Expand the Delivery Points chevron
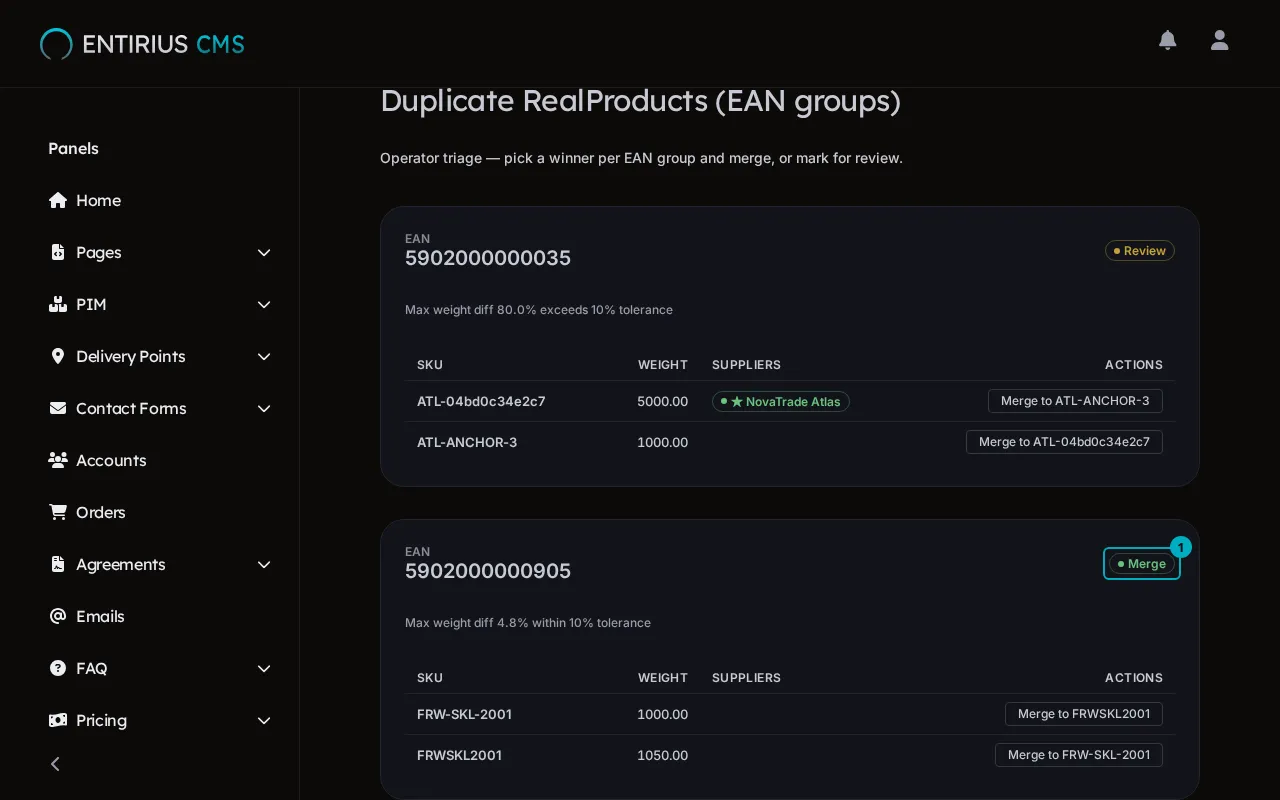The image size is (1280, 800). click(264, 356)
